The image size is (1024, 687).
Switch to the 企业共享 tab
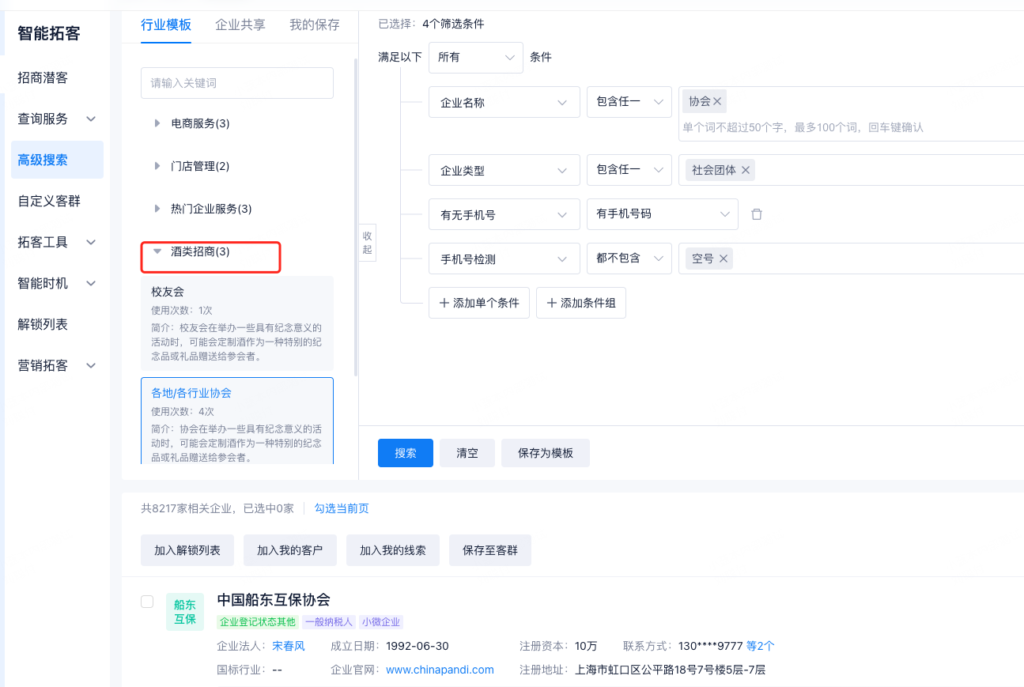pos(240,25)
